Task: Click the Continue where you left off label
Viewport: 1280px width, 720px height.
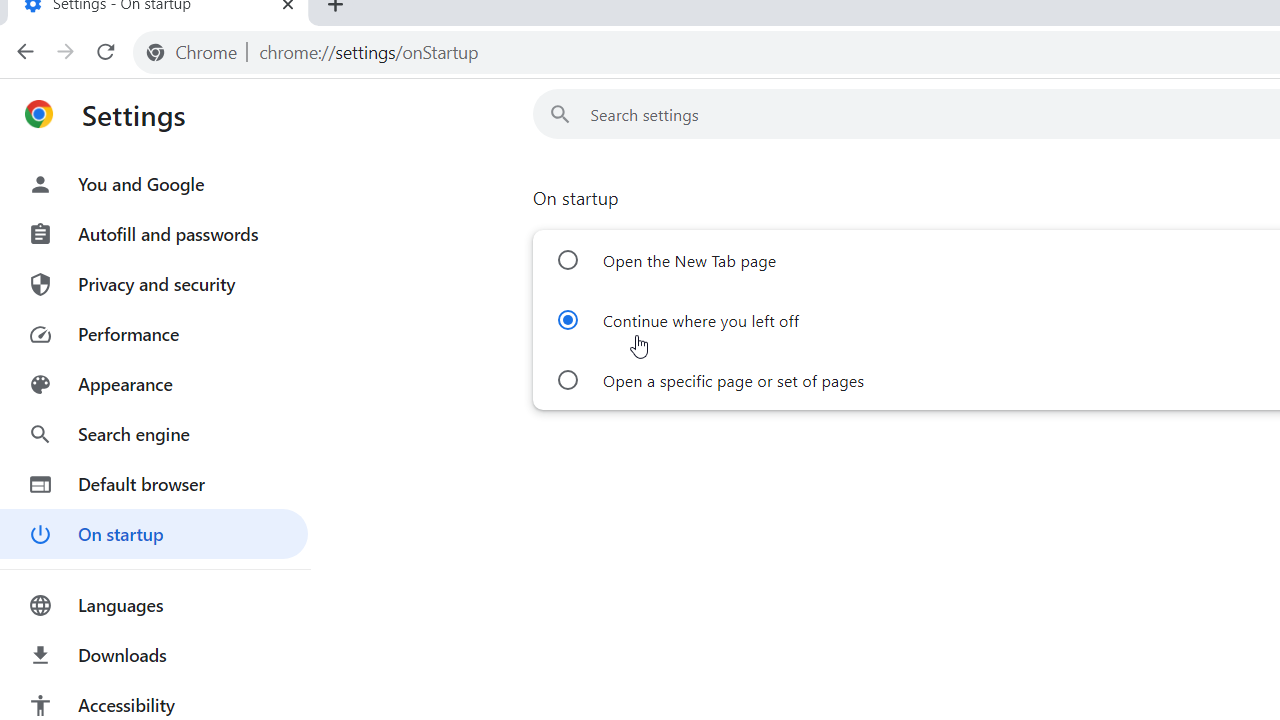Action: (x=701, y=321)
